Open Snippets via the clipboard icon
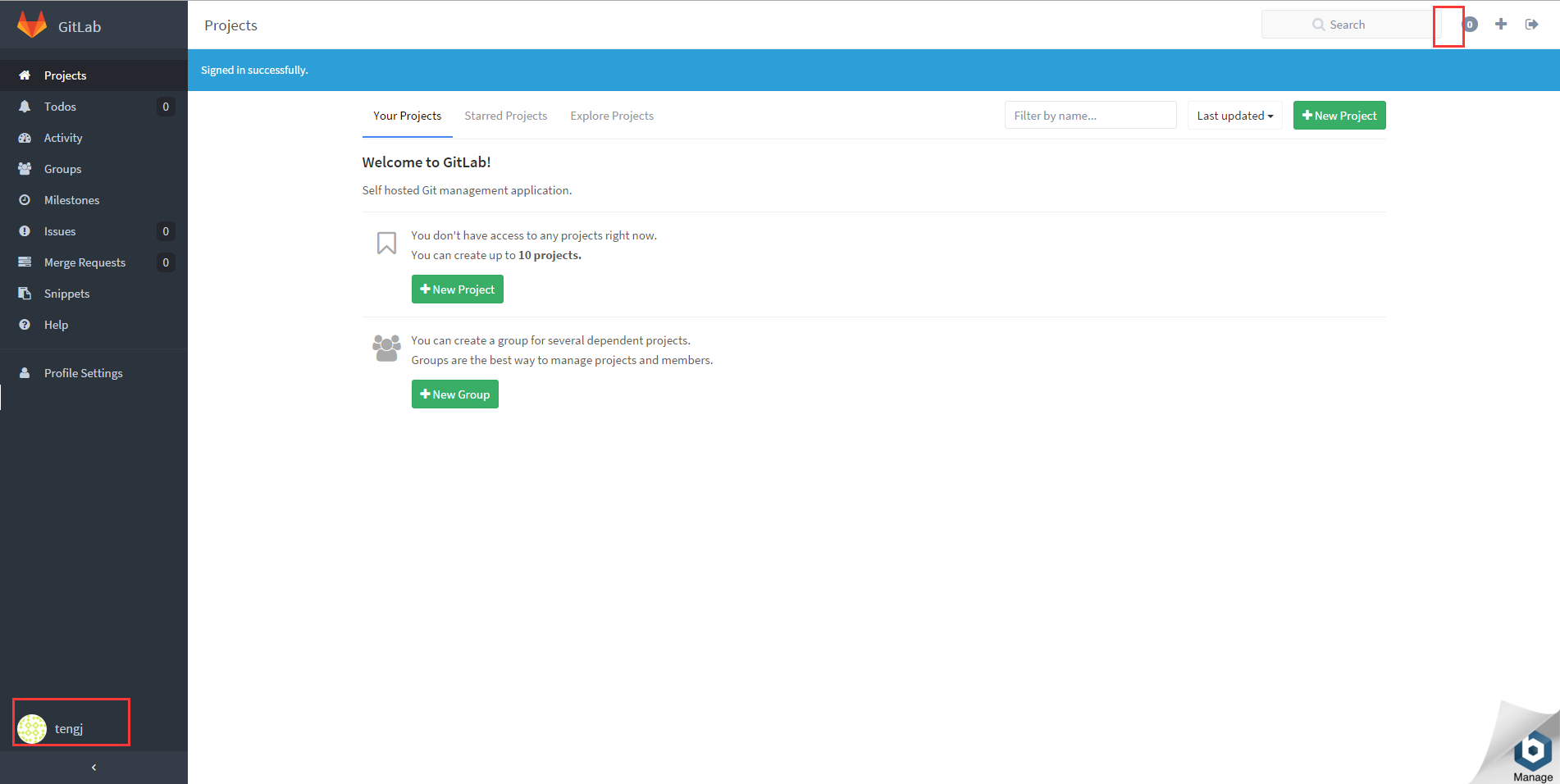The width and height of the screenshot is (1560, 784). click(x=25, y=294)
